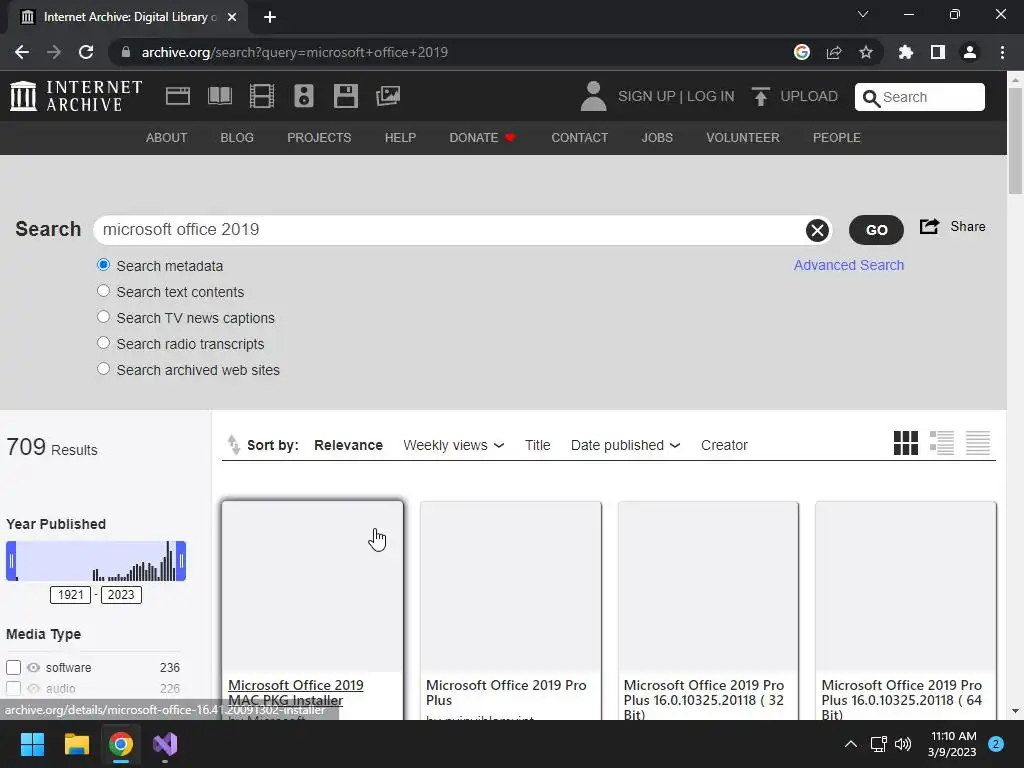Viewport: 1024px width, 768px height.
Task: Open the Chrome side panel icon
Action: click(938, 52)
